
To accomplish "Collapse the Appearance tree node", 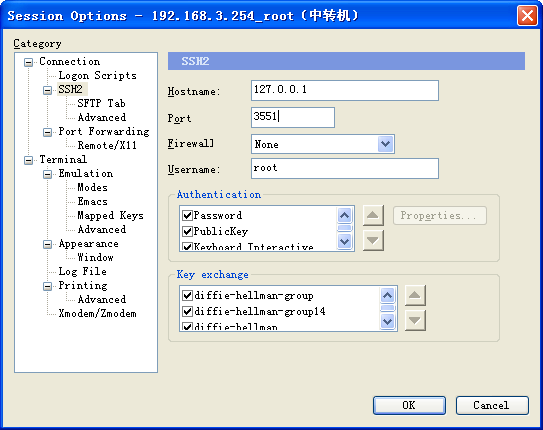I will tap(47, 244).
